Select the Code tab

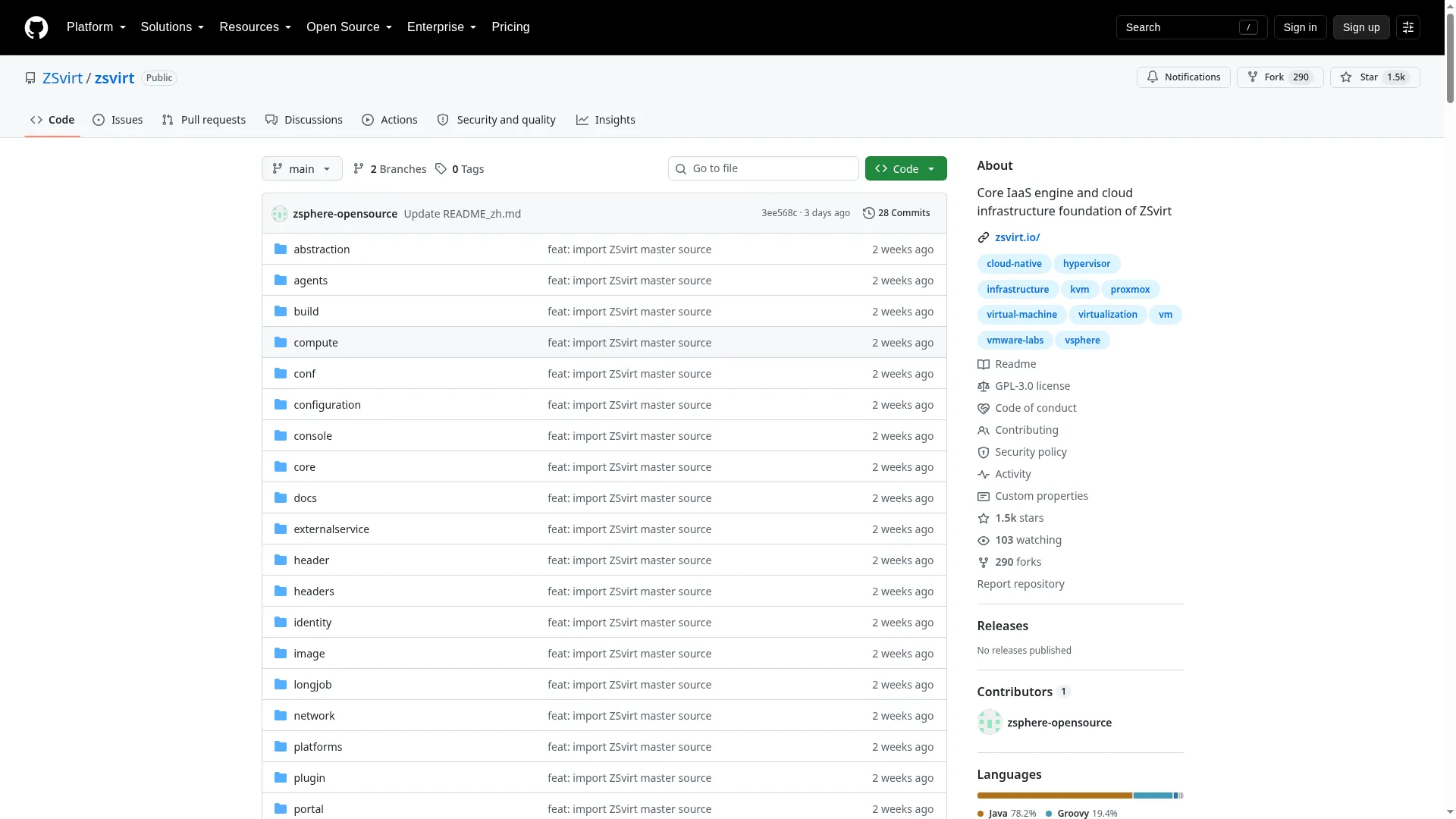(52, 120)
